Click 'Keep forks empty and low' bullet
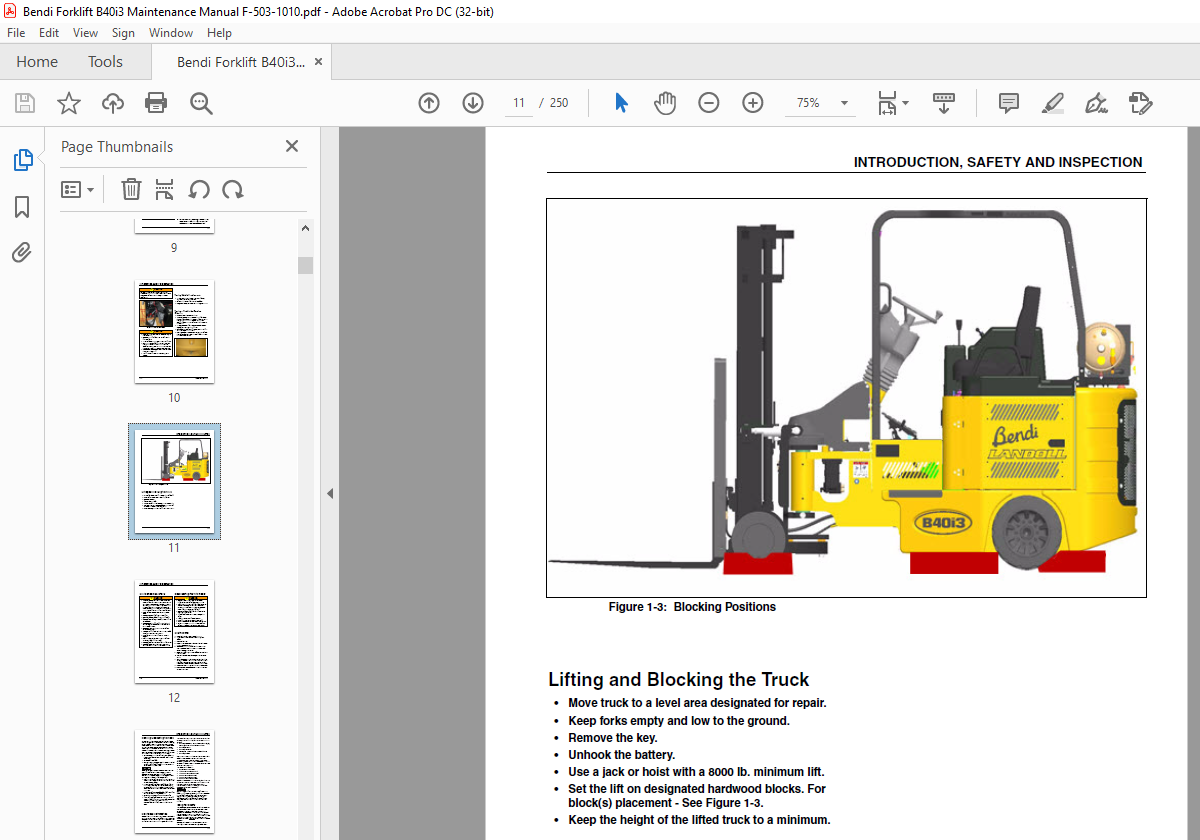The width and height of the screenshot is (1200, 840). click(679, 721)
